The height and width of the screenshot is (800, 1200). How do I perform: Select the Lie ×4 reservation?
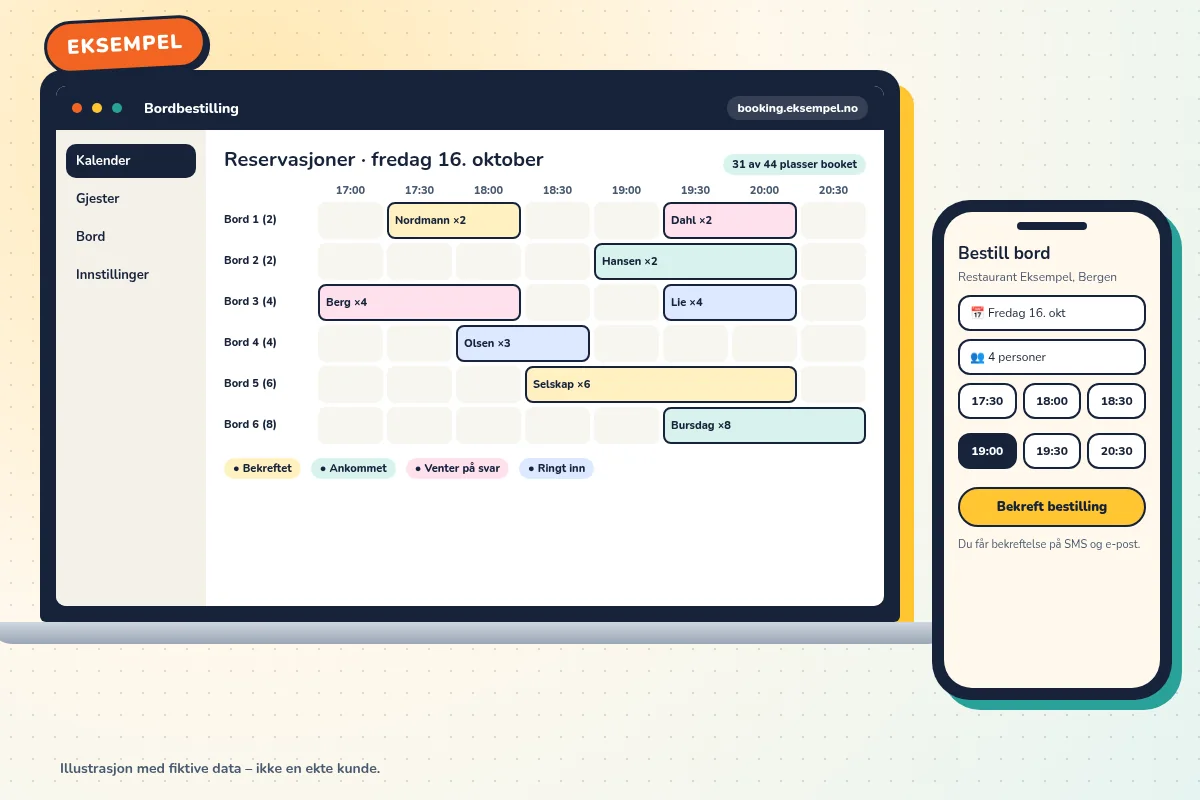tap(730, 302)
